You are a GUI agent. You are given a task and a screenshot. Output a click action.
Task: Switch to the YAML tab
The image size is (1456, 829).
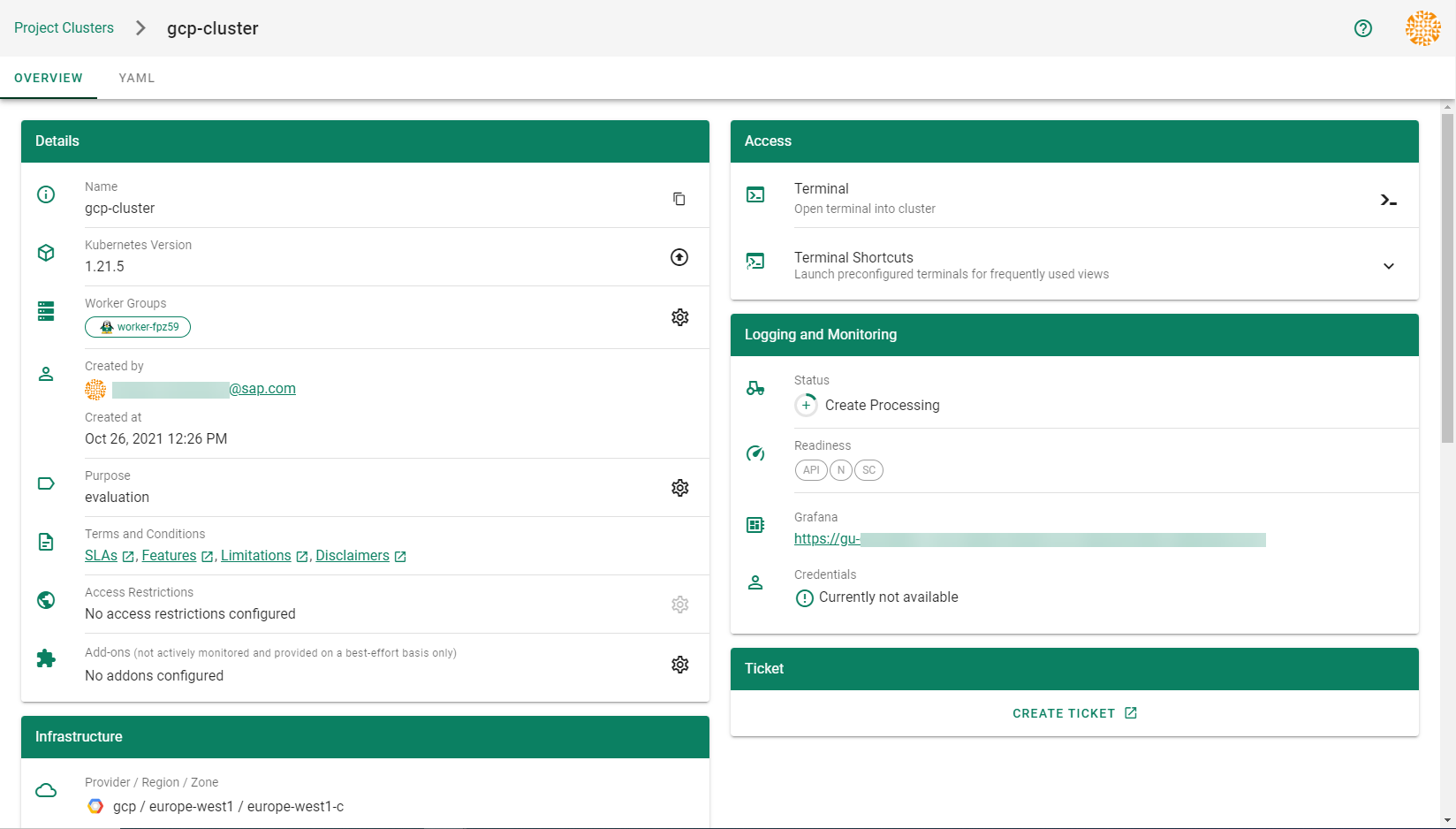click(137, 78)
